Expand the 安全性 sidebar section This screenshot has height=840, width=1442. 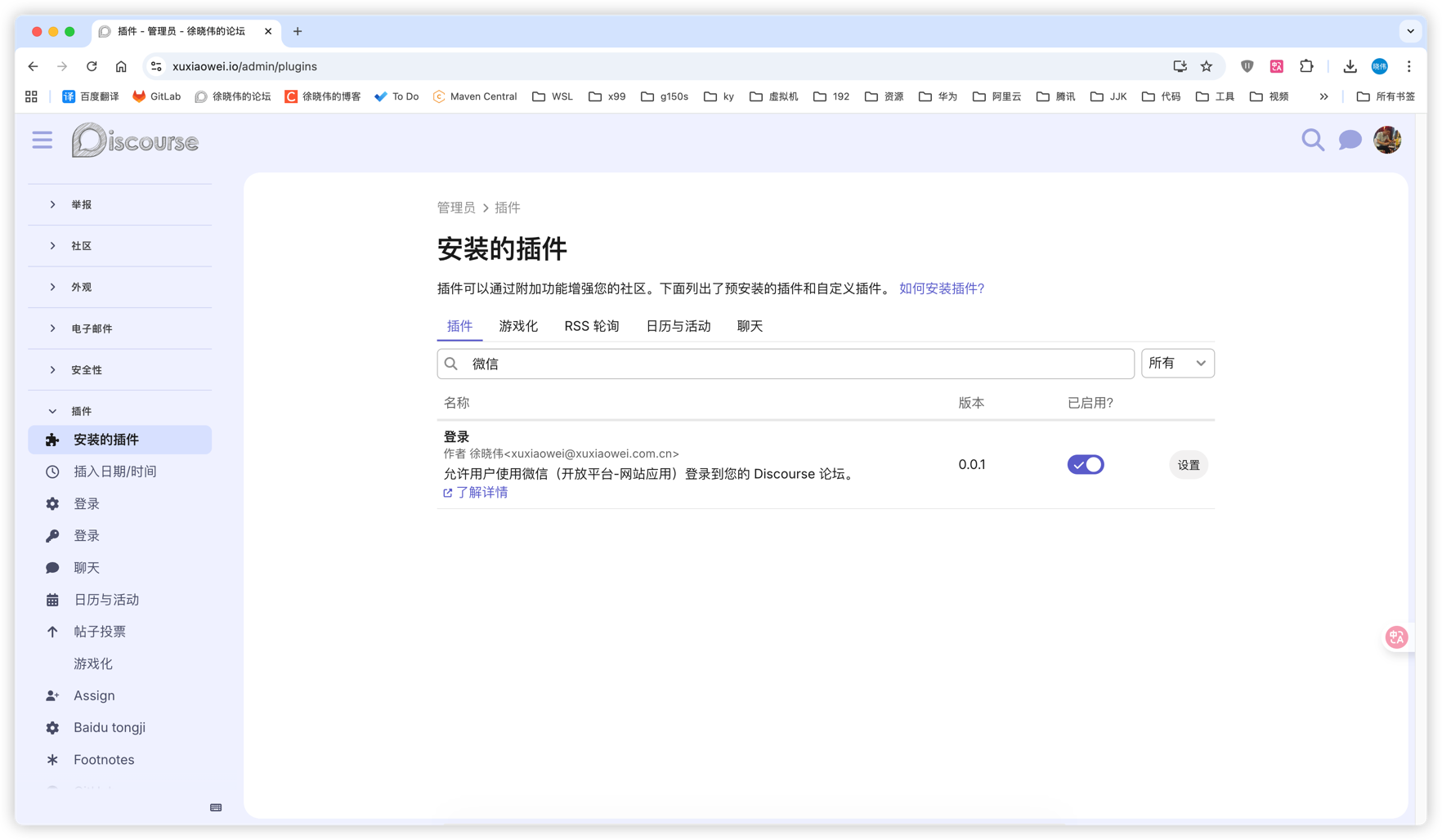(86, 370)
